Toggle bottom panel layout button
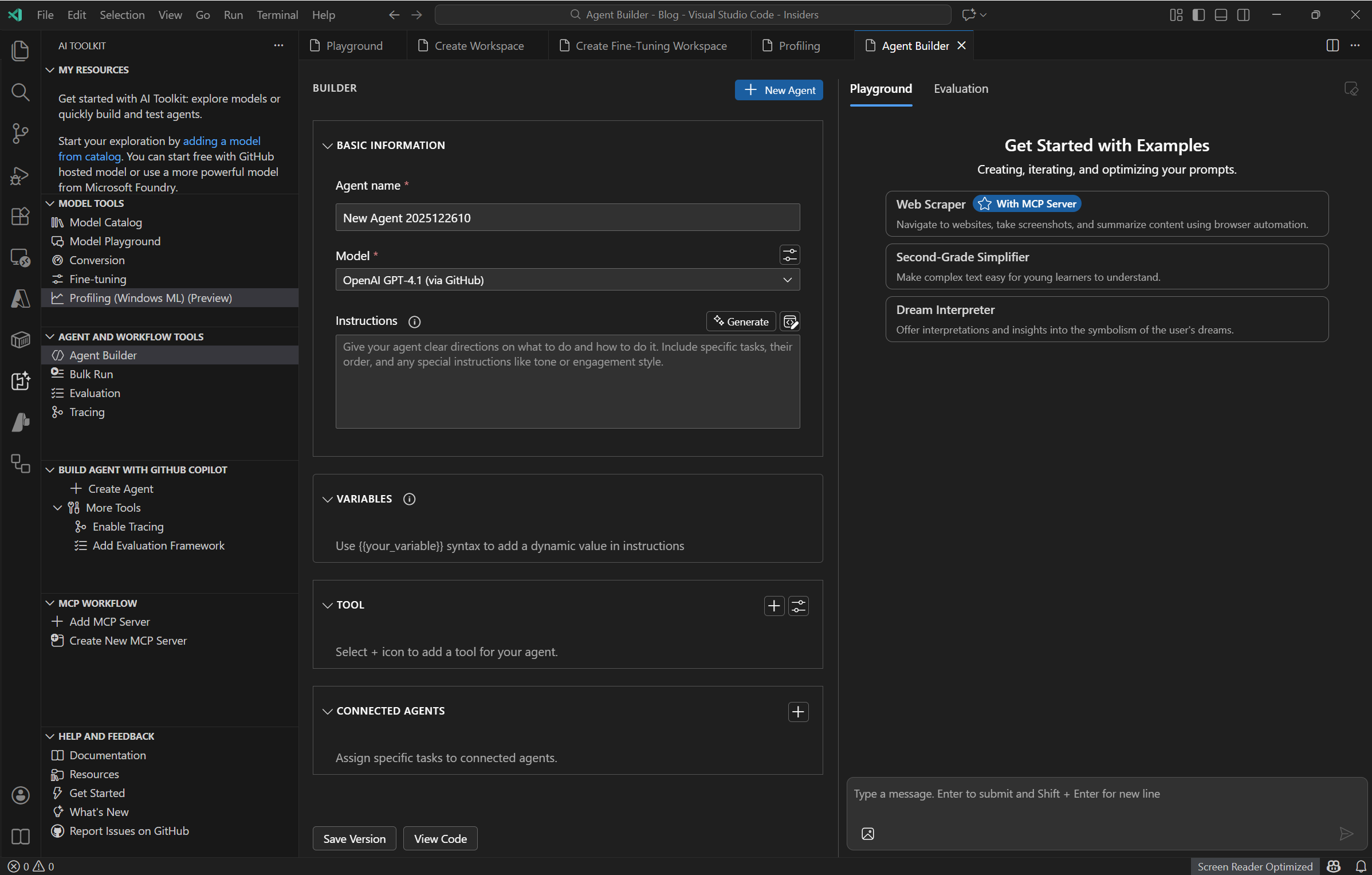Screen dimensions: 1372x875 tap(1221, 15)
